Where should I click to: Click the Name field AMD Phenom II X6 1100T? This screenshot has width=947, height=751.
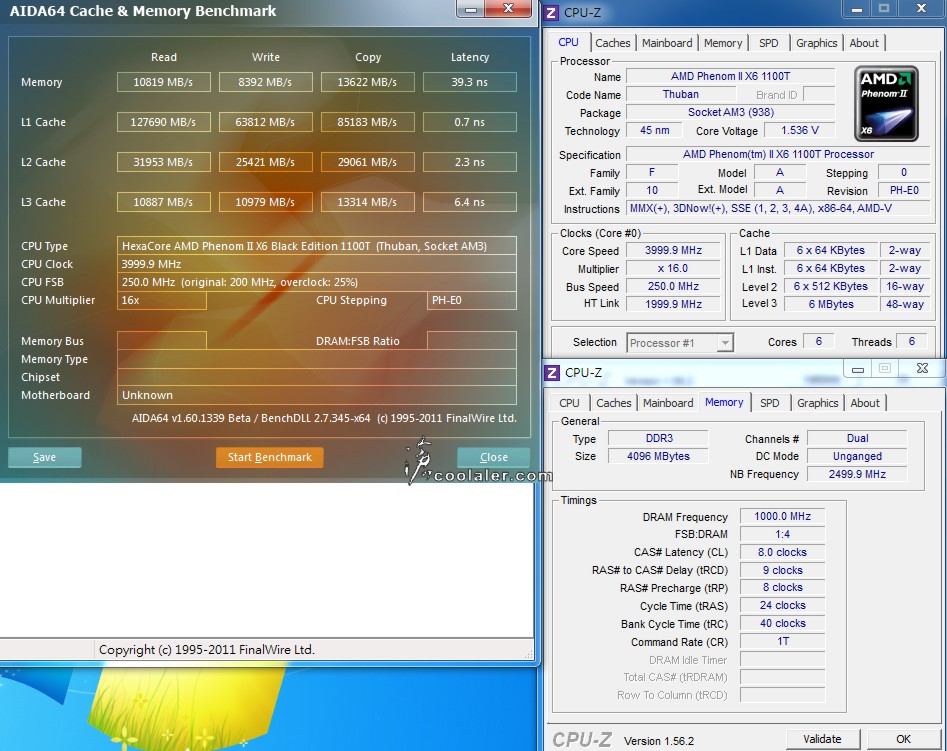pos(730,76)
